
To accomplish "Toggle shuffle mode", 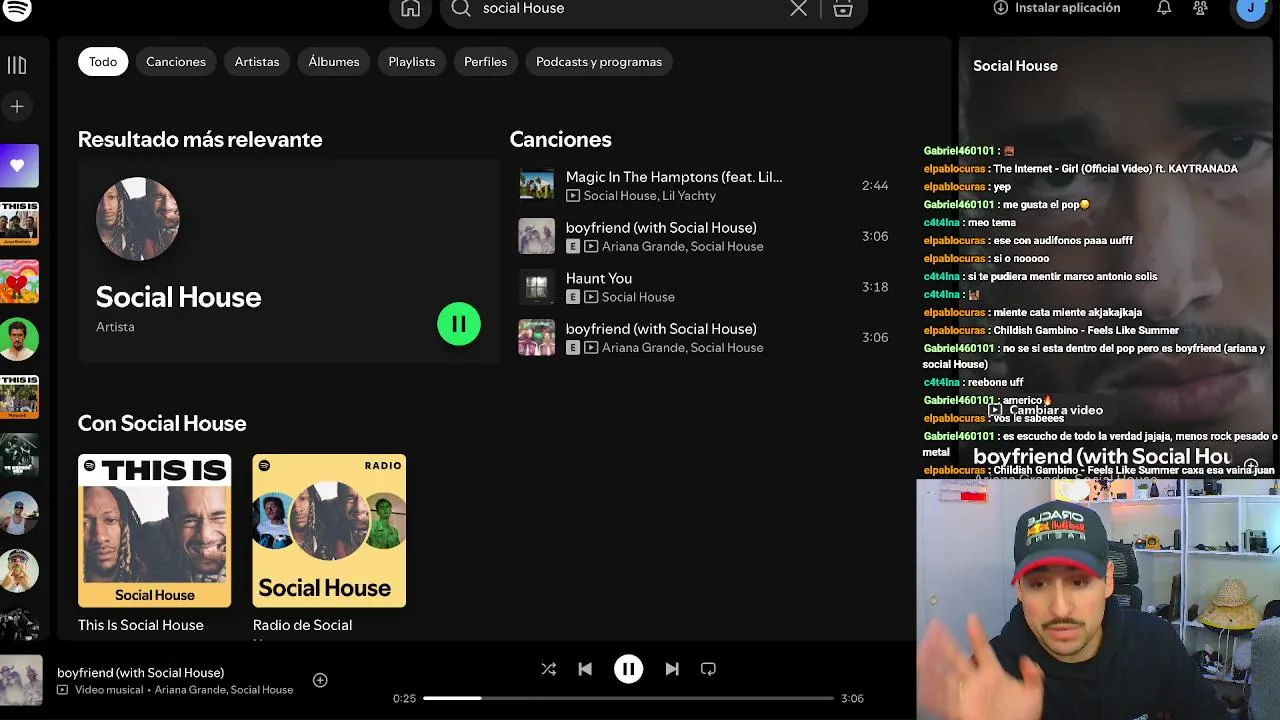I will click(x=548, y=669).
